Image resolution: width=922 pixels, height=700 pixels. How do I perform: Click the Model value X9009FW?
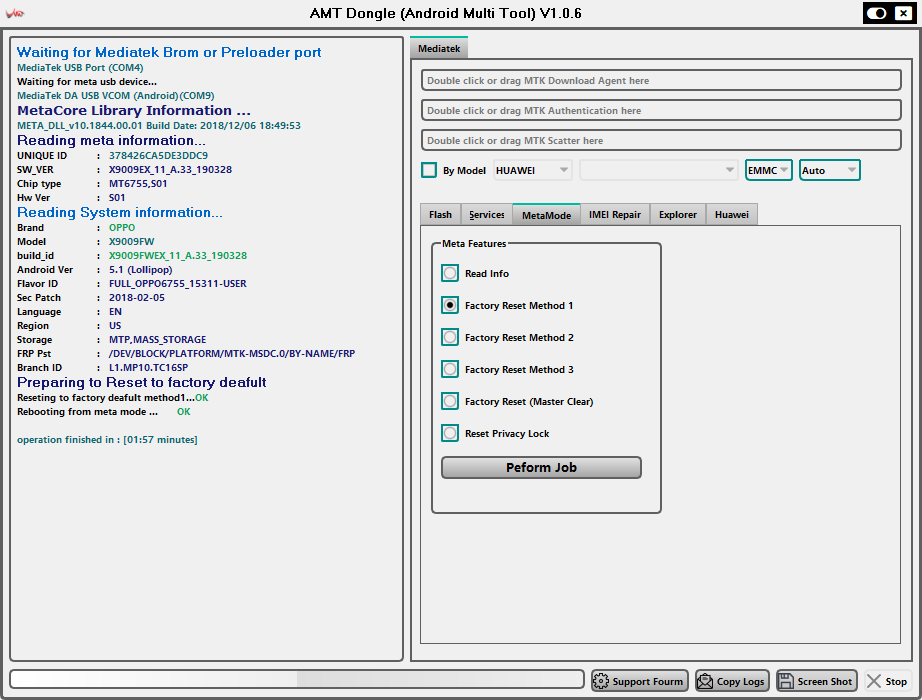[132, 242]
